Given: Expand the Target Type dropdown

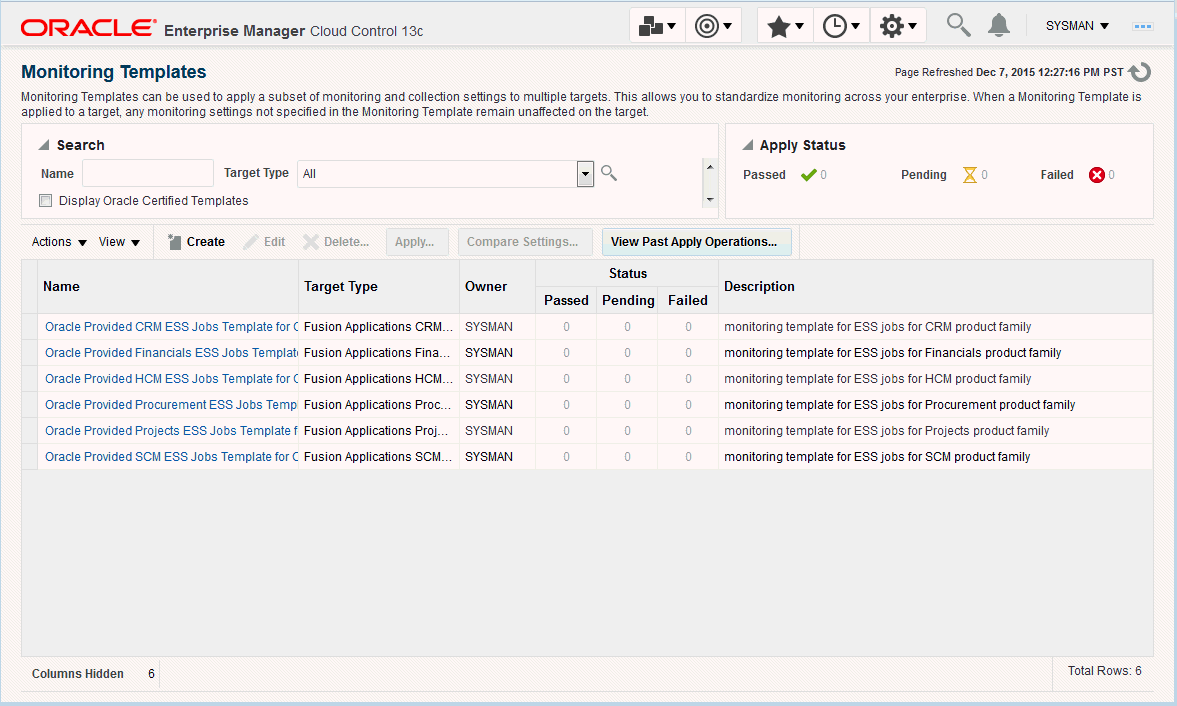Looking at the screenshot, I should pyautogui.click(x=585, y=174).
